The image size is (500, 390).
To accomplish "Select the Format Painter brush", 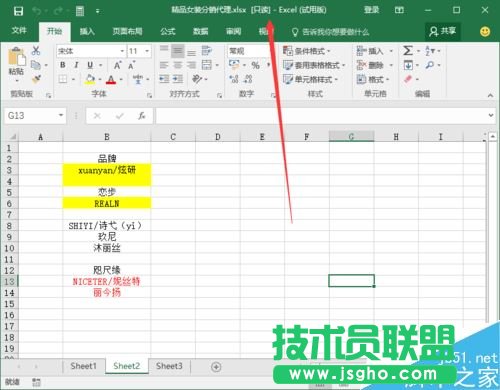I will tap(36, 79).
